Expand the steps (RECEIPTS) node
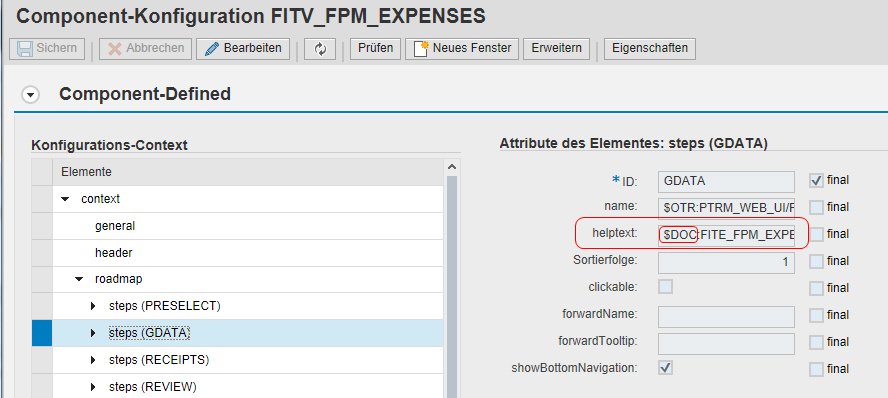888x398 pixels. pos(93,360)
